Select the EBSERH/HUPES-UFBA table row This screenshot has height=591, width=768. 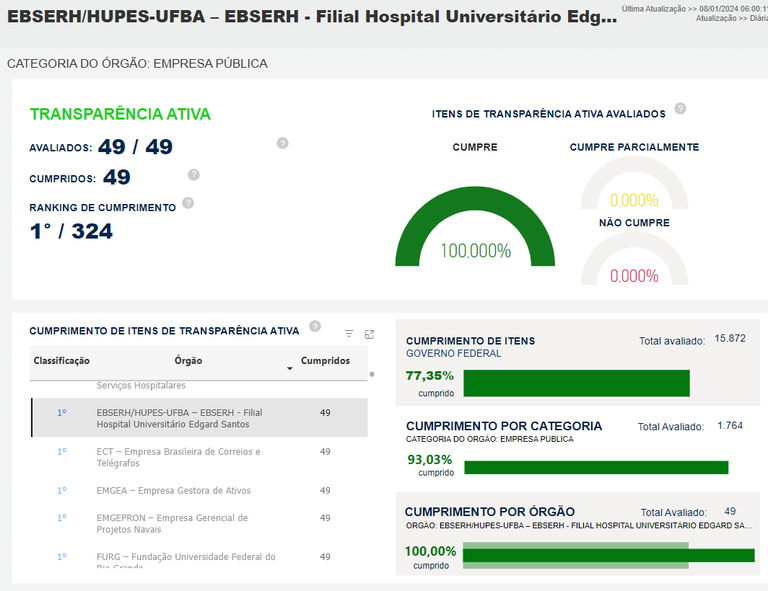pos(199,418)
